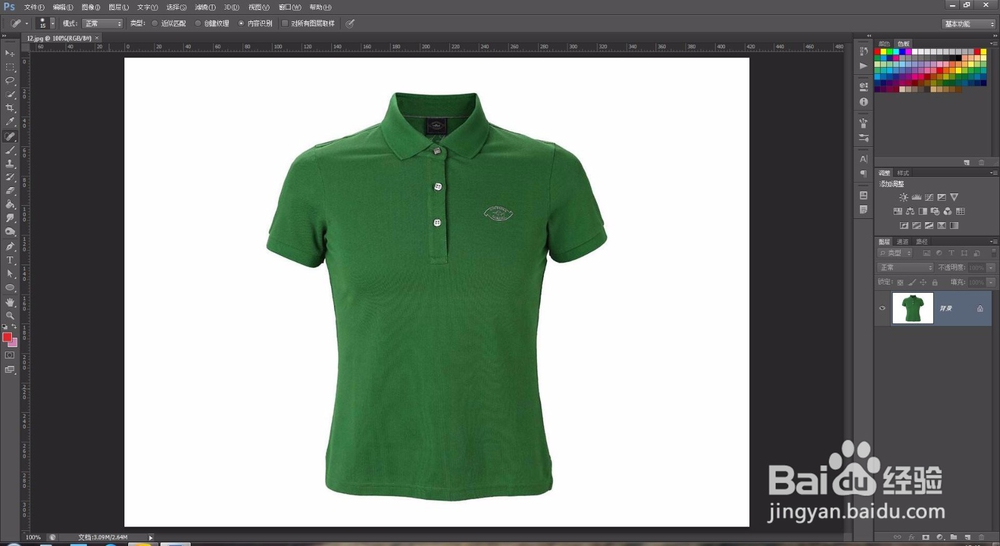The image size is (1000, 546).
Task: Select the Eraser tool
Action: [10, 191]
